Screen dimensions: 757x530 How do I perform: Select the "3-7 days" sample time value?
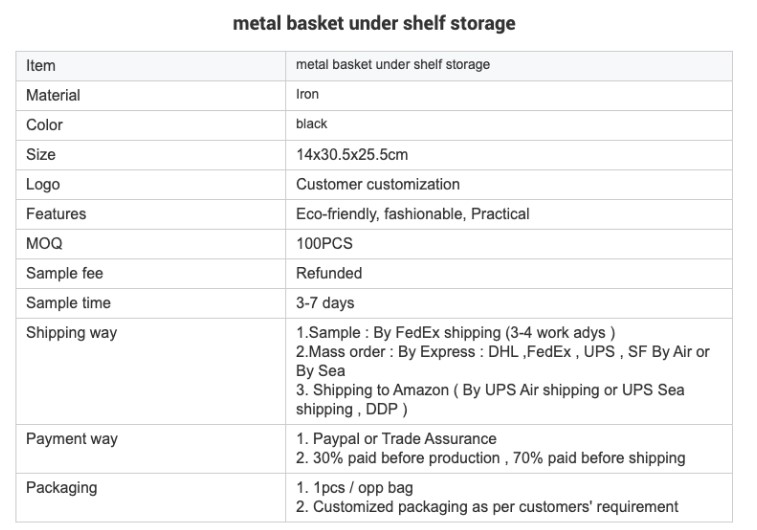325,303
